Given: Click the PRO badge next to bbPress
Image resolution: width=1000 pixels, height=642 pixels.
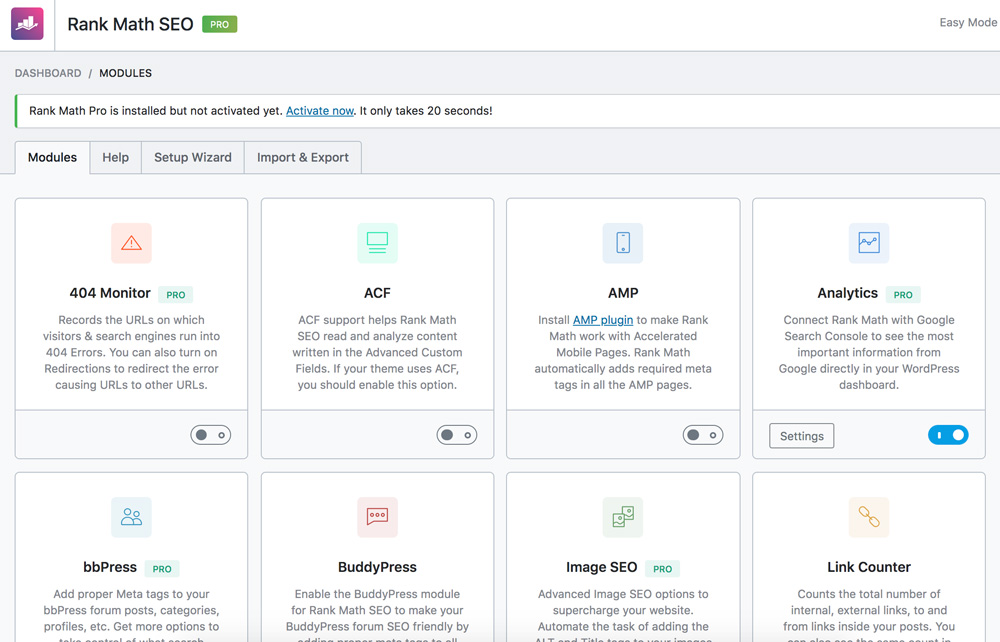Looking at the screenshot, I should click(162, 569).
